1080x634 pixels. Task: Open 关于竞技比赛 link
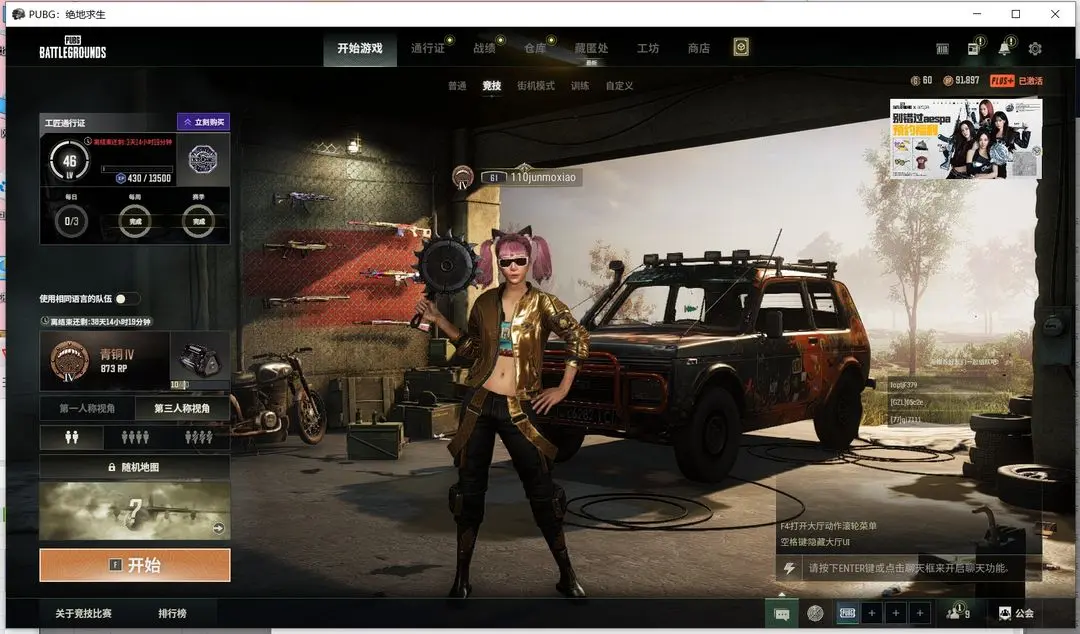pyautogui.click(x=83, y=613)
